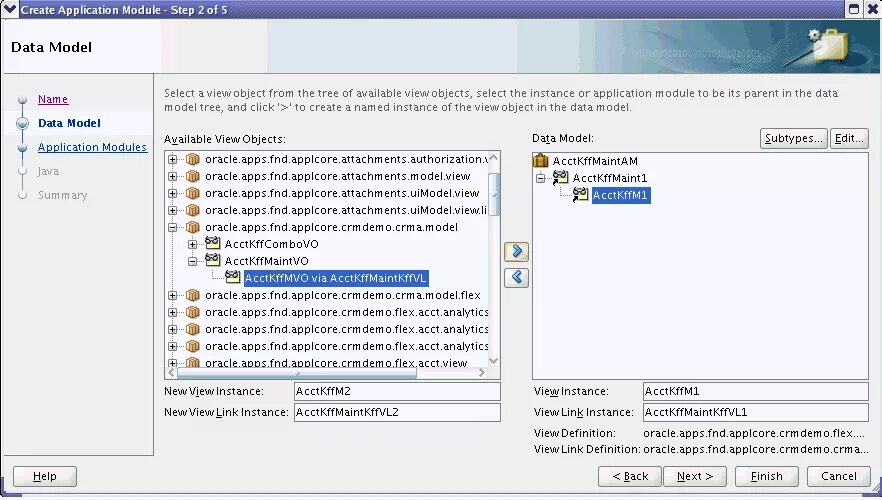The width and height of the screenshot is (882, 500).
Task: Click the scroll up arrow in view objects list
Action: tap(494, 158)
